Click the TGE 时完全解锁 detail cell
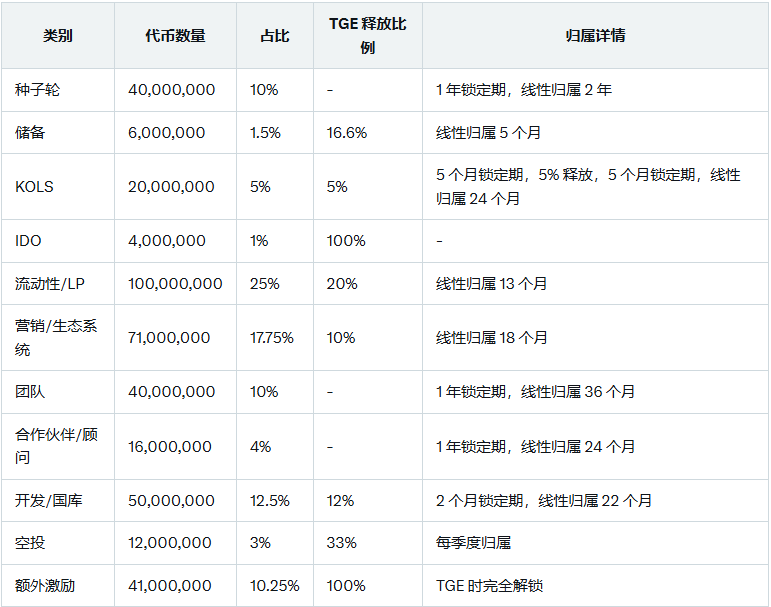Image resolution: width=771 pixels, height=607 pixels. 595,586
